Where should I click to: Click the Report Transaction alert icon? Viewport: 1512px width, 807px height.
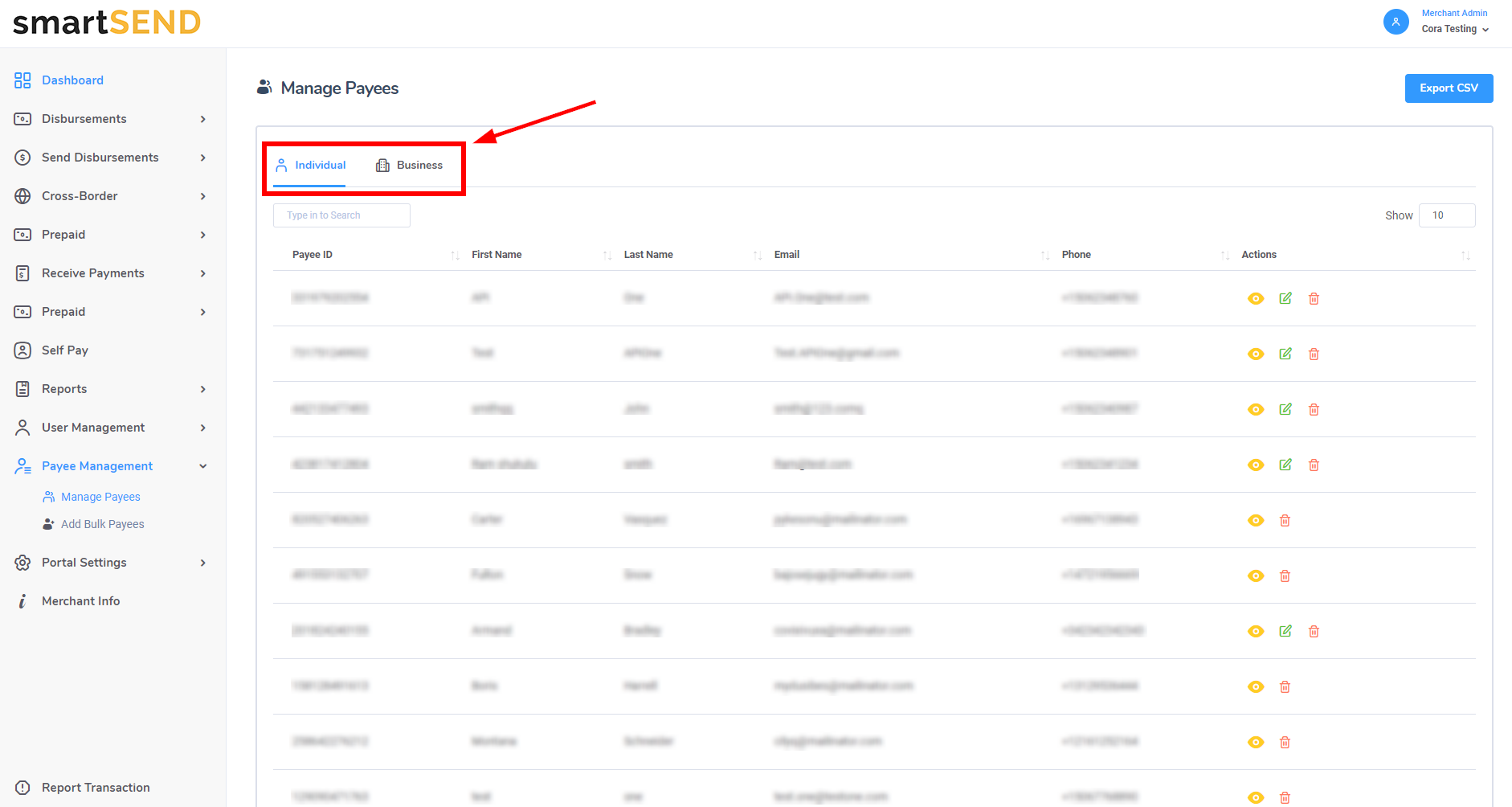22,788
